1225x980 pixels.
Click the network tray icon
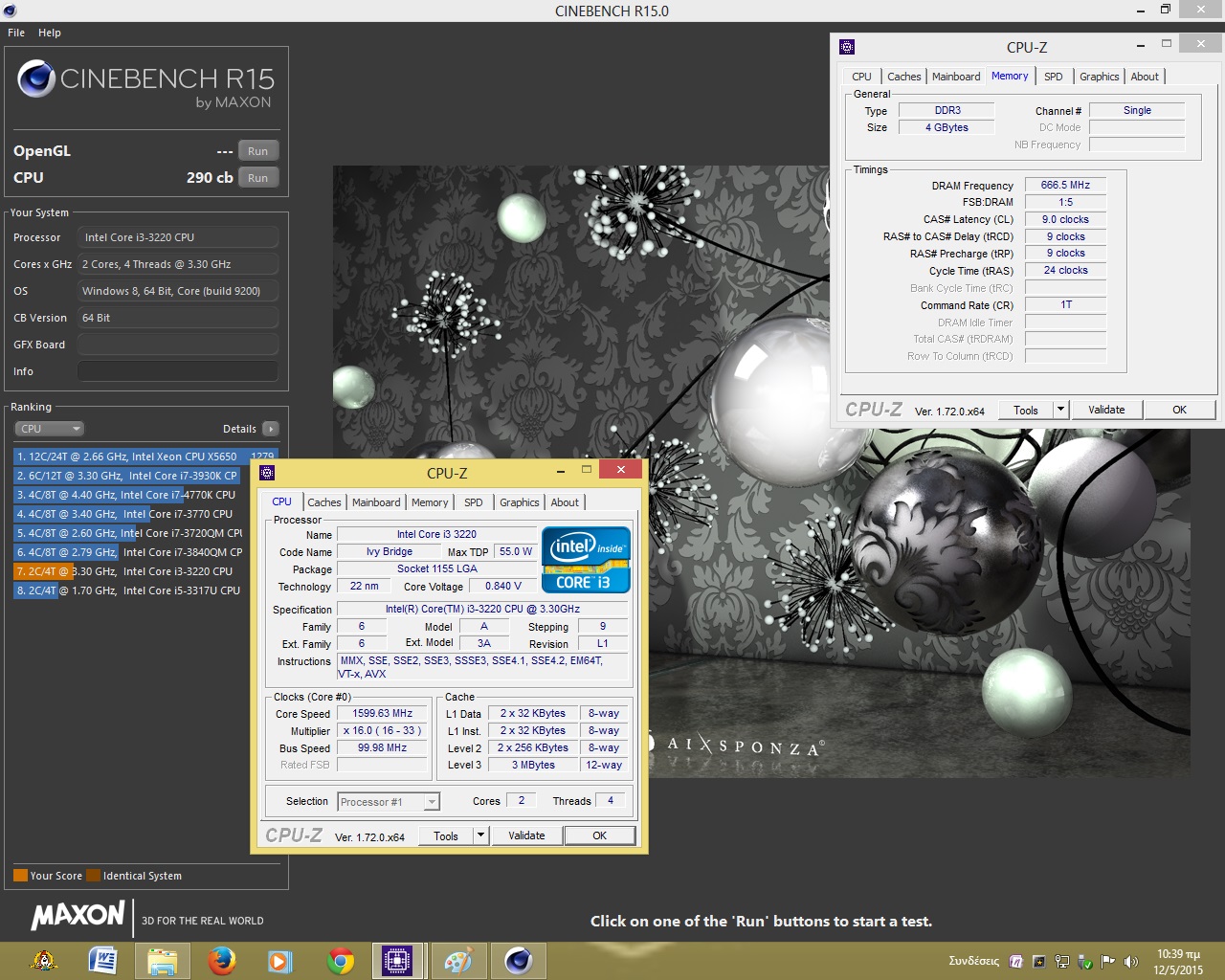(1061, 961)
